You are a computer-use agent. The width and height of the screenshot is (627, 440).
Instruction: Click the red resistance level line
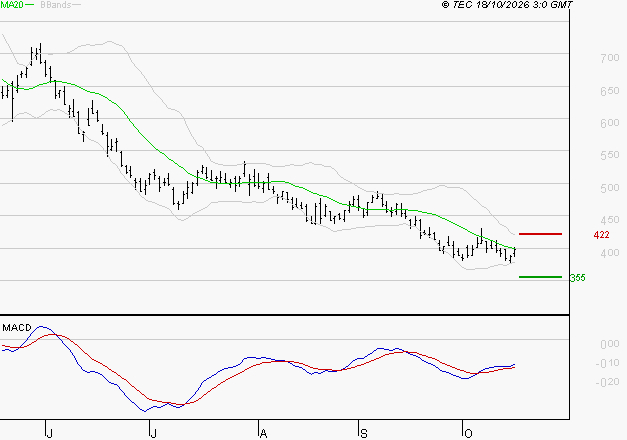tap(540, 234)
